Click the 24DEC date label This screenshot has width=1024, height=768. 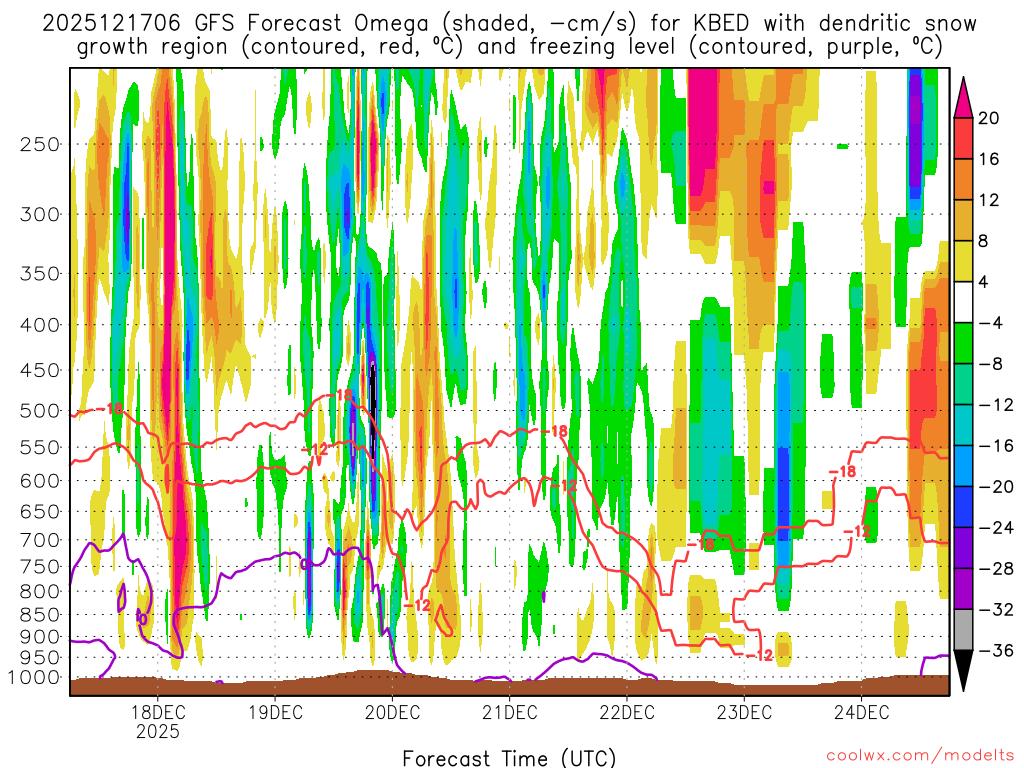coord(861,712)
